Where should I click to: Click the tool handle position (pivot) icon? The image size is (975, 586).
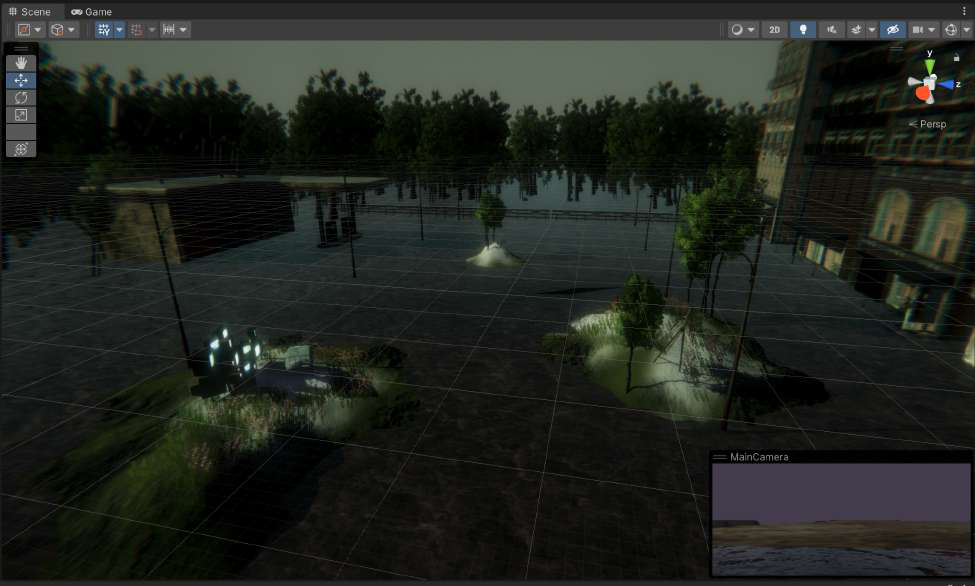tap(24, 30)
